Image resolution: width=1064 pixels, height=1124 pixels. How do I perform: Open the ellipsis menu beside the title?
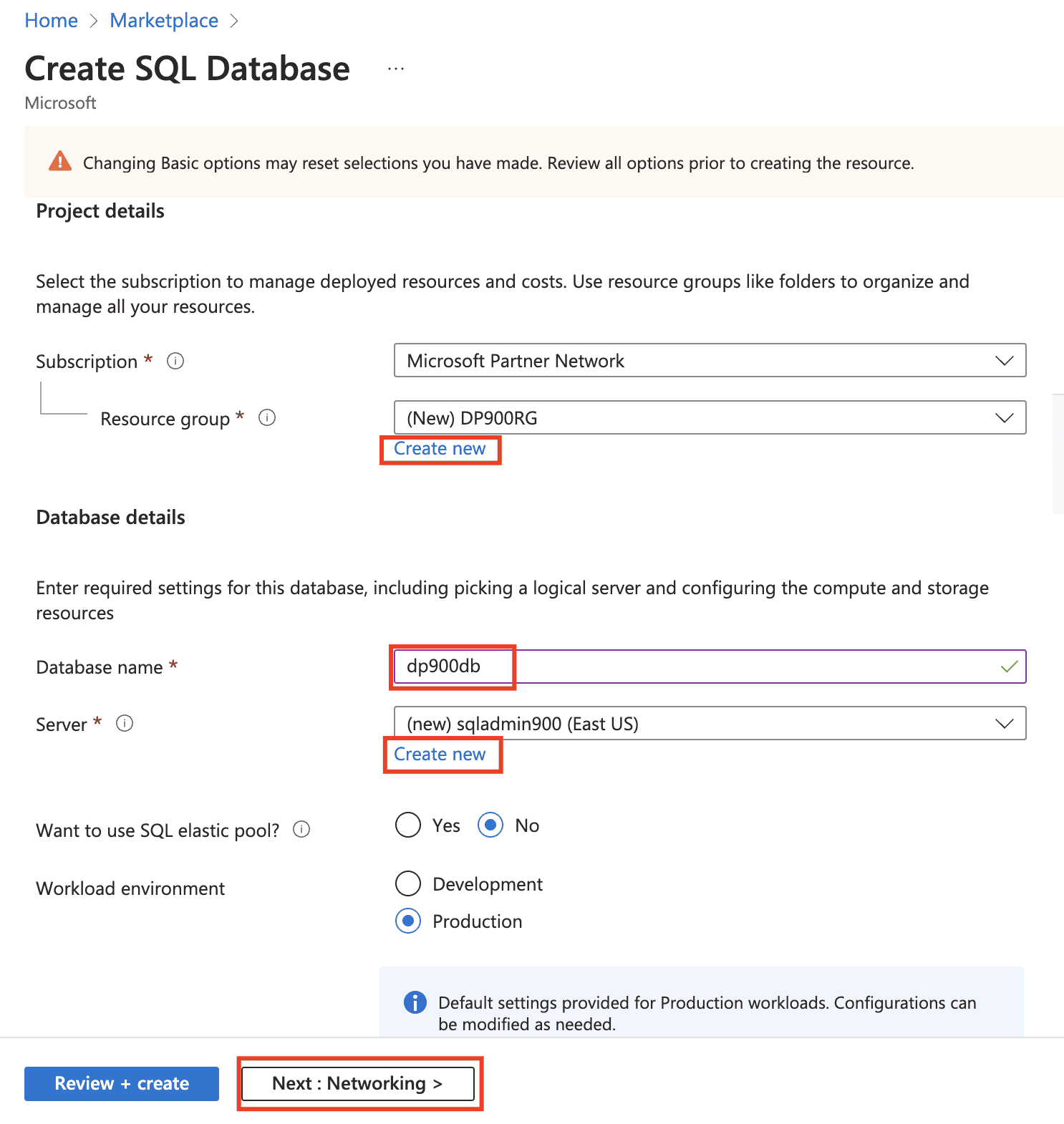396,69
